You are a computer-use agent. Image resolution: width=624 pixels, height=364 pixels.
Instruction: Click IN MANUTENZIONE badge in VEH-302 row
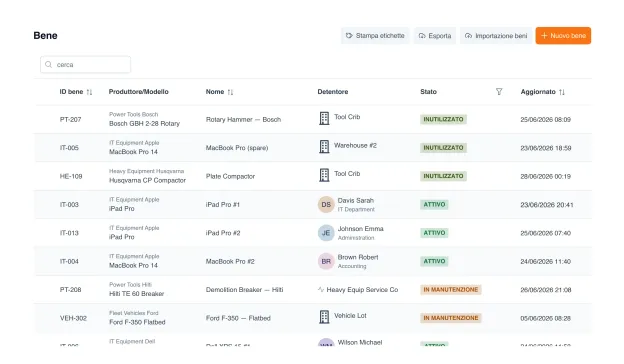click(451, 318)
